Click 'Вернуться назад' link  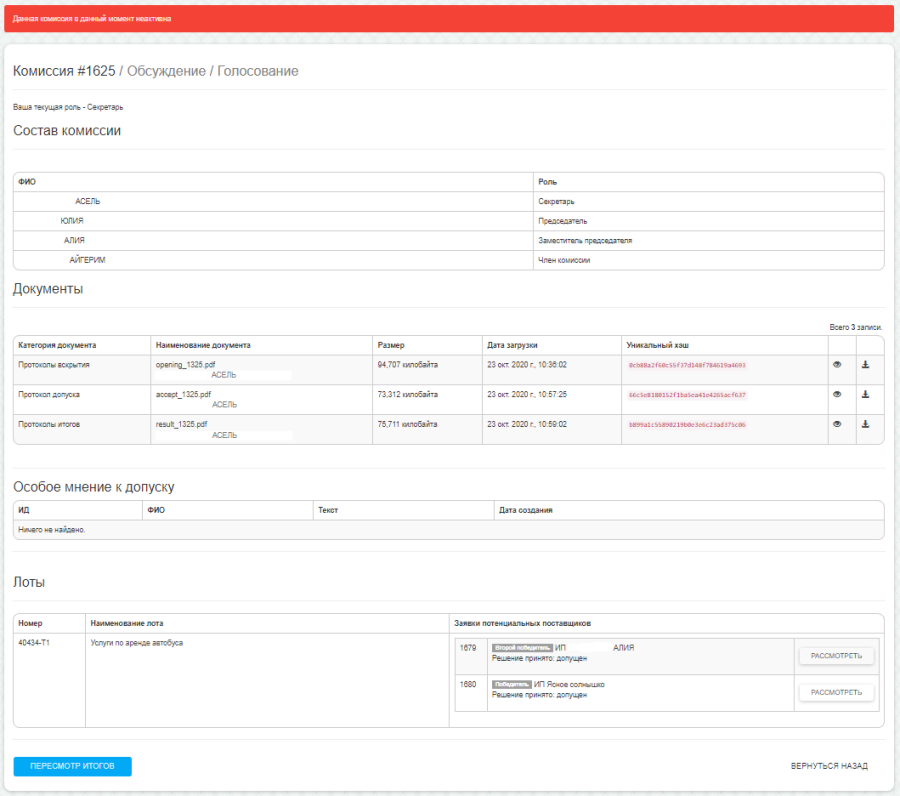[x=829, y=766]
